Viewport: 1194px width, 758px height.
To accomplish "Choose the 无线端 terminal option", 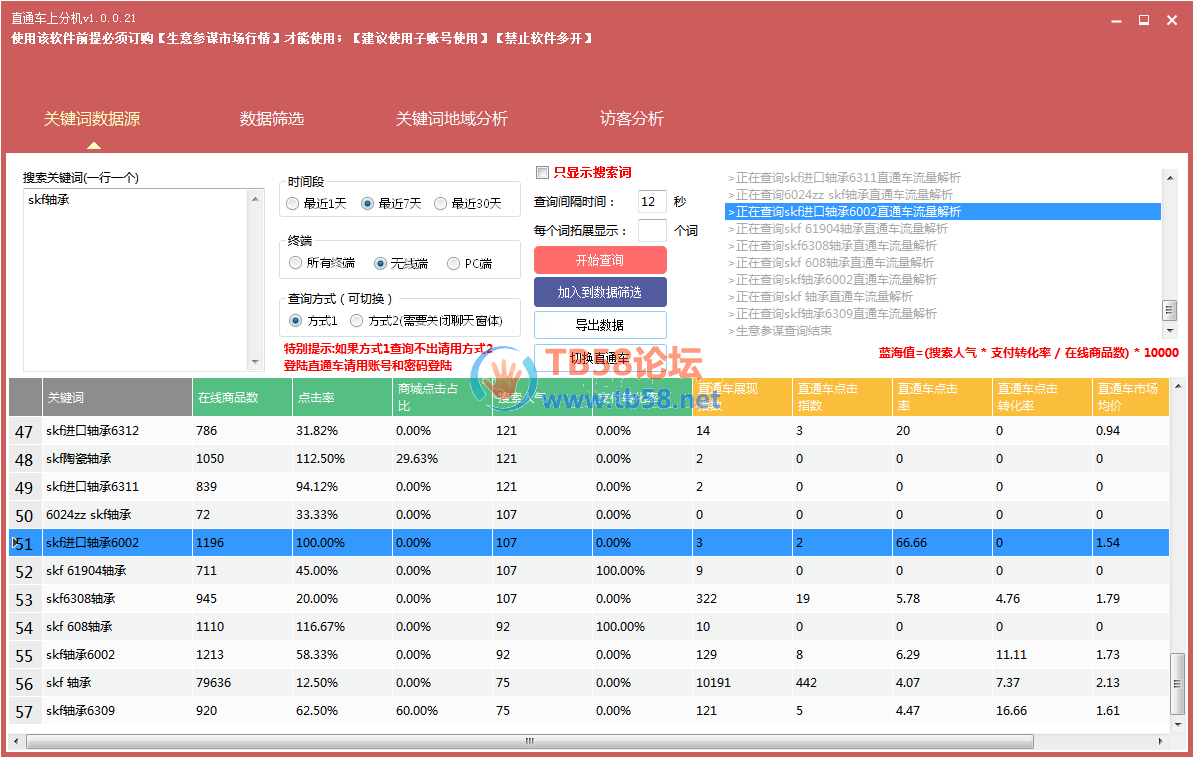I will pyautogui.click(x=401, y=263).
